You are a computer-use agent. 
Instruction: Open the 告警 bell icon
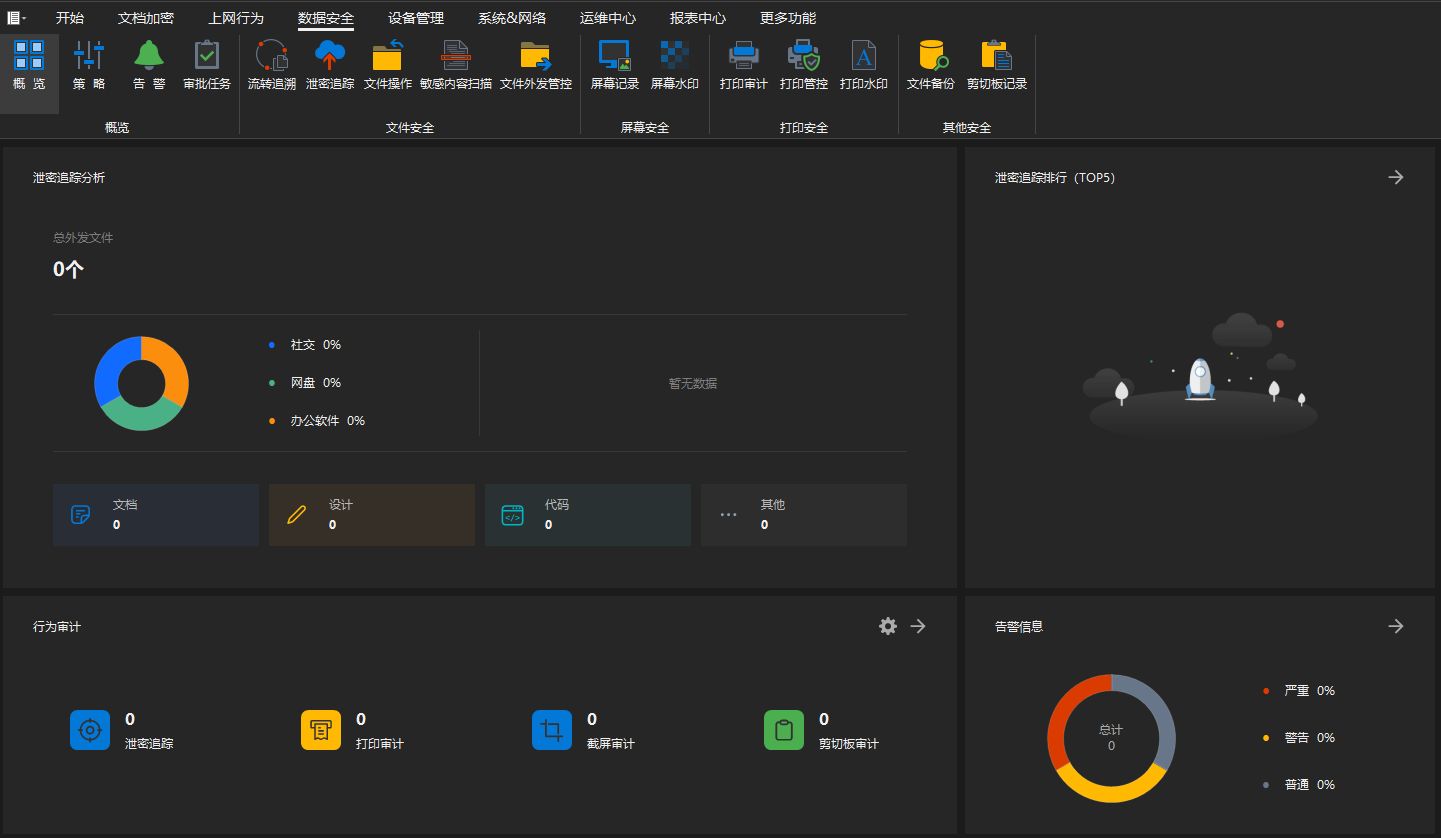[x=149, y=66]
